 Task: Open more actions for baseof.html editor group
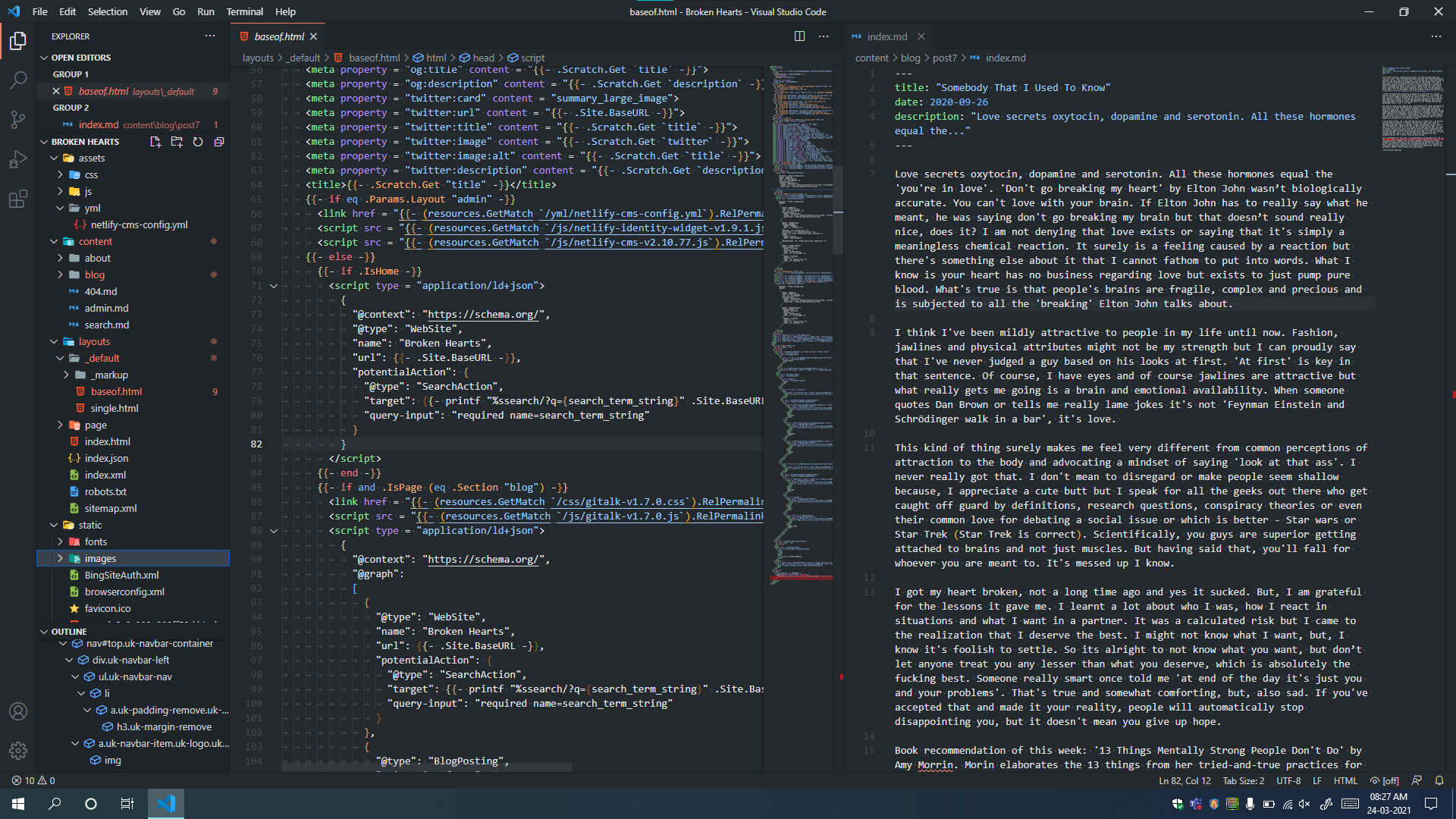coord(824,36)
